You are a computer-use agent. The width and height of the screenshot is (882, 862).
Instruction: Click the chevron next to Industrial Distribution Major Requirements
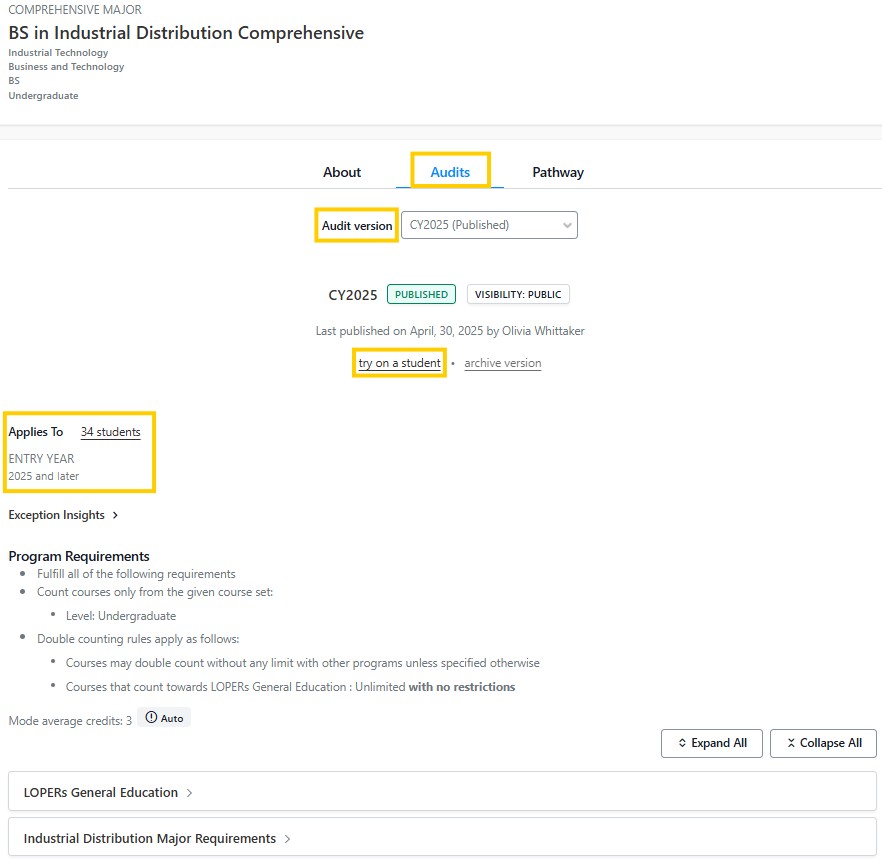[287, 839]
